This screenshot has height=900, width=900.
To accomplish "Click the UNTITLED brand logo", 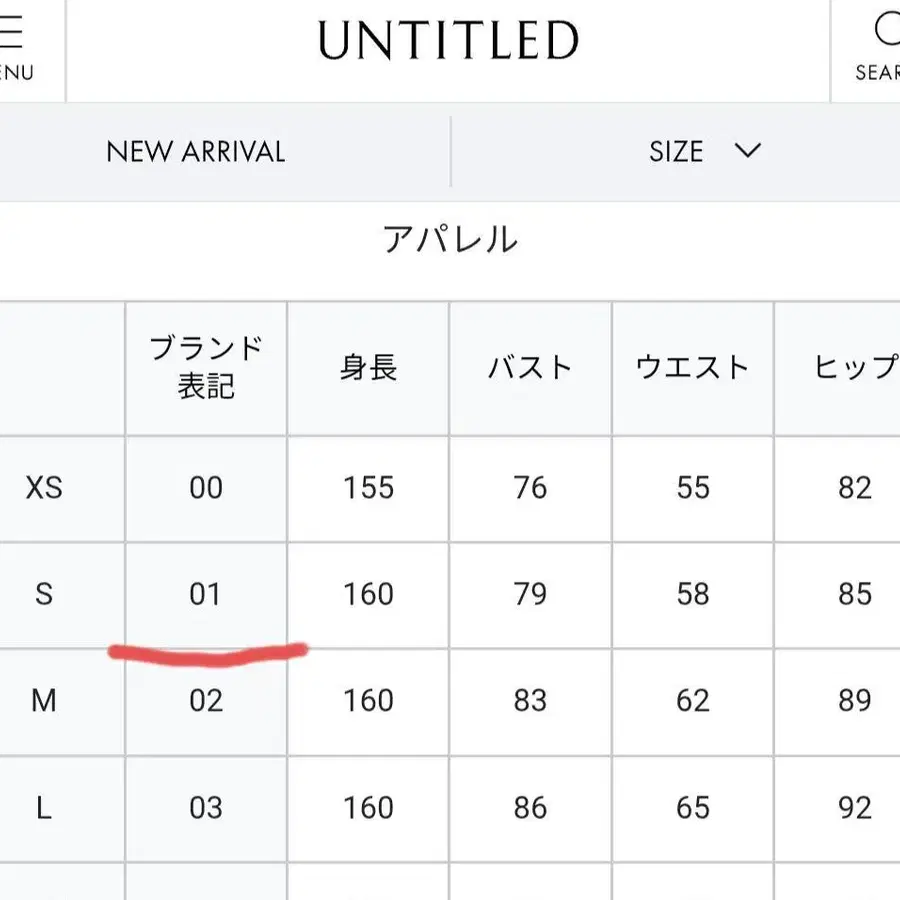I will 448,42.
